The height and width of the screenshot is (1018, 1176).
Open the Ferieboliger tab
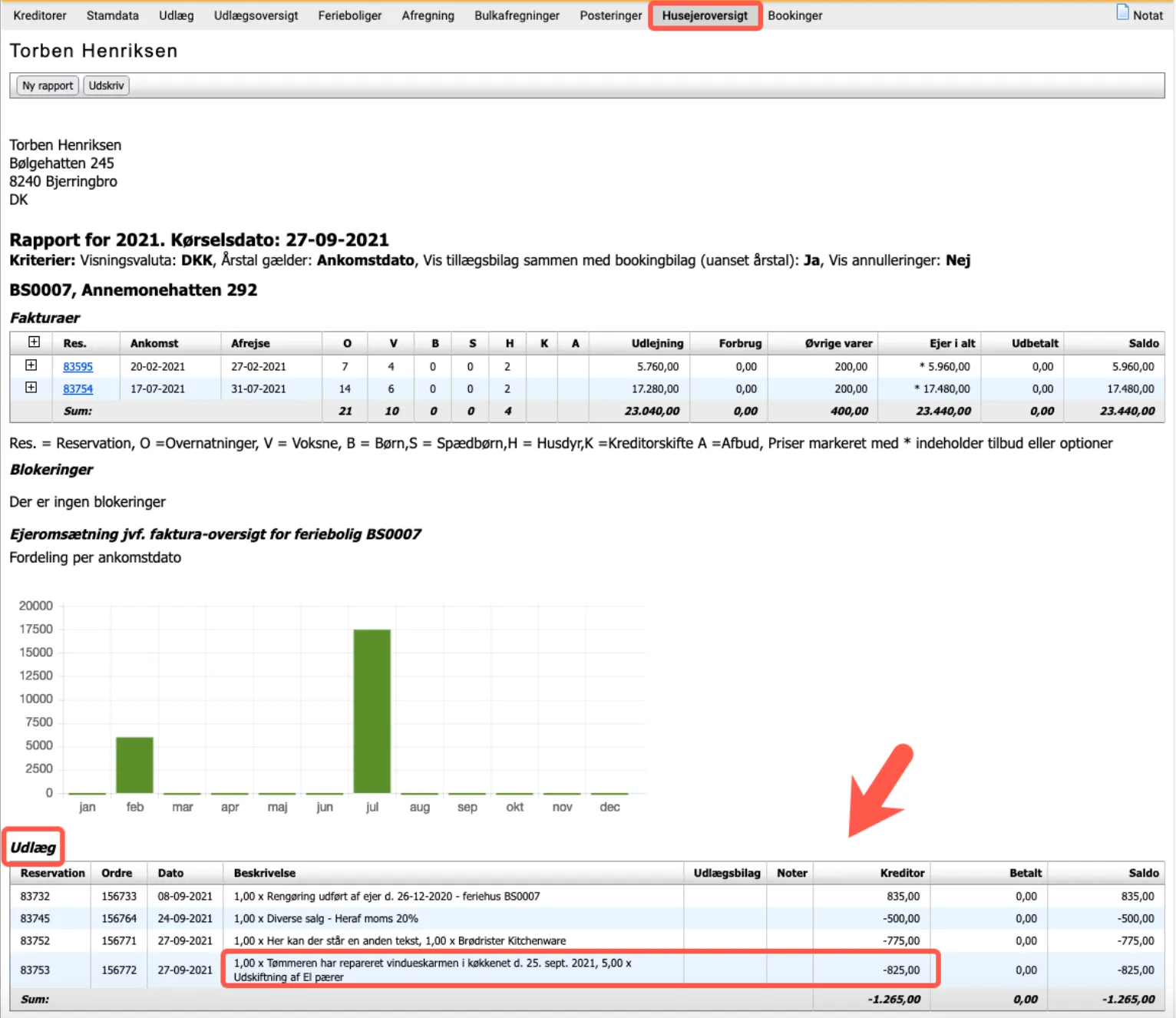pos(349,15)
